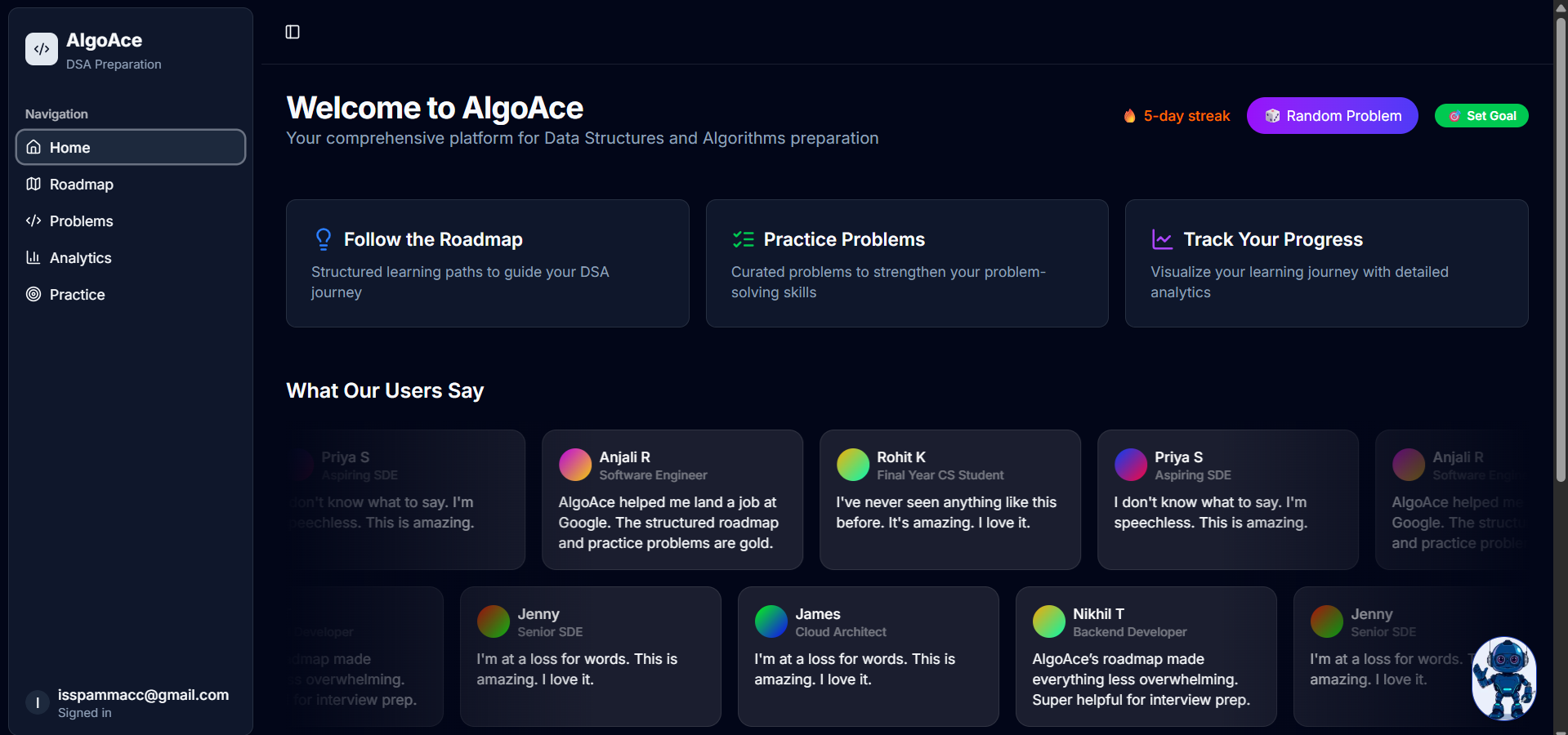This screenshot has width=1568, height=735.
Task: Click the 'Signed in' status text
Action: coord(85,713)
